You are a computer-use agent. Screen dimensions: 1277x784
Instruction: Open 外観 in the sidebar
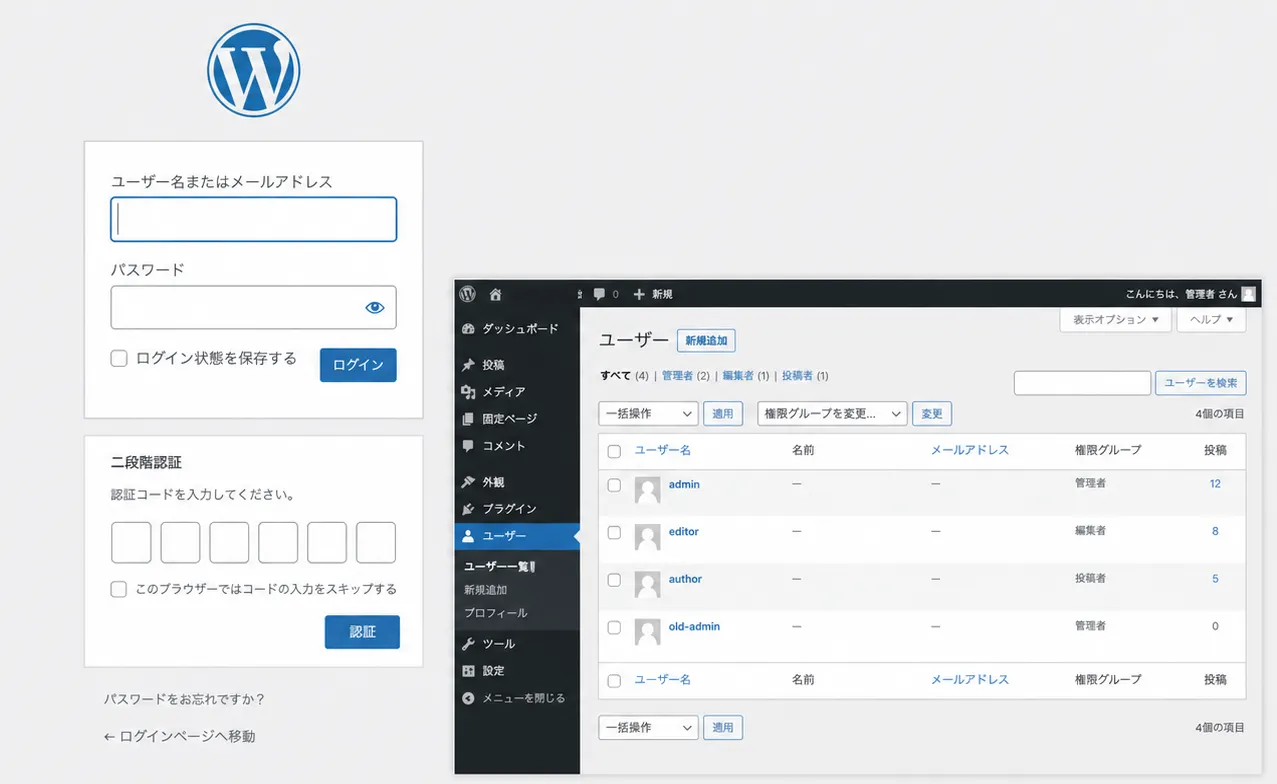click(x=517, y=482)
